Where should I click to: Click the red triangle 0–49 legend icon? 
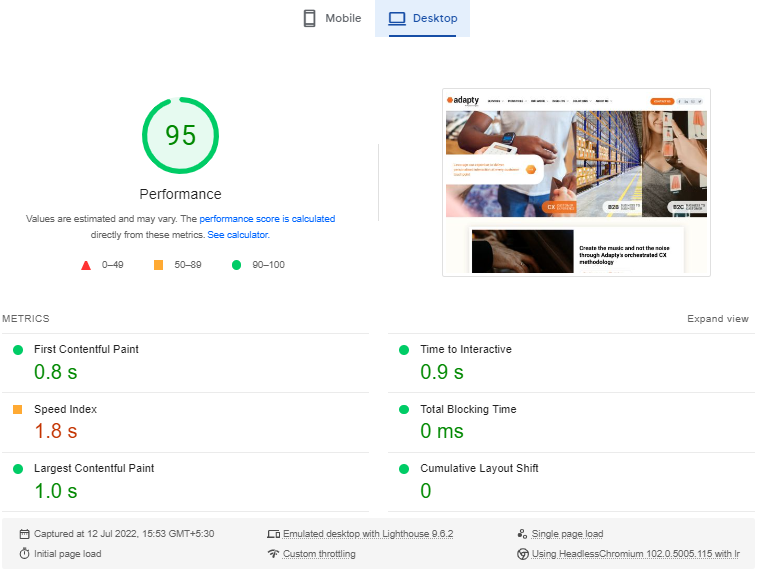pyautogui.click(x=86, y=265)
